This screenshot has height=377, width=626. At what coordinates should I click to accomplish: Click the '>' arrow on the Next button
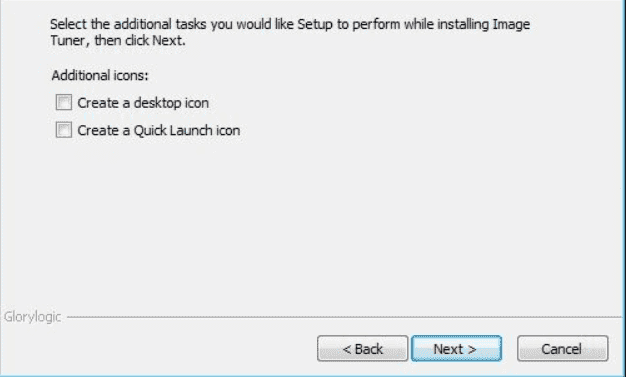[472, 349]
